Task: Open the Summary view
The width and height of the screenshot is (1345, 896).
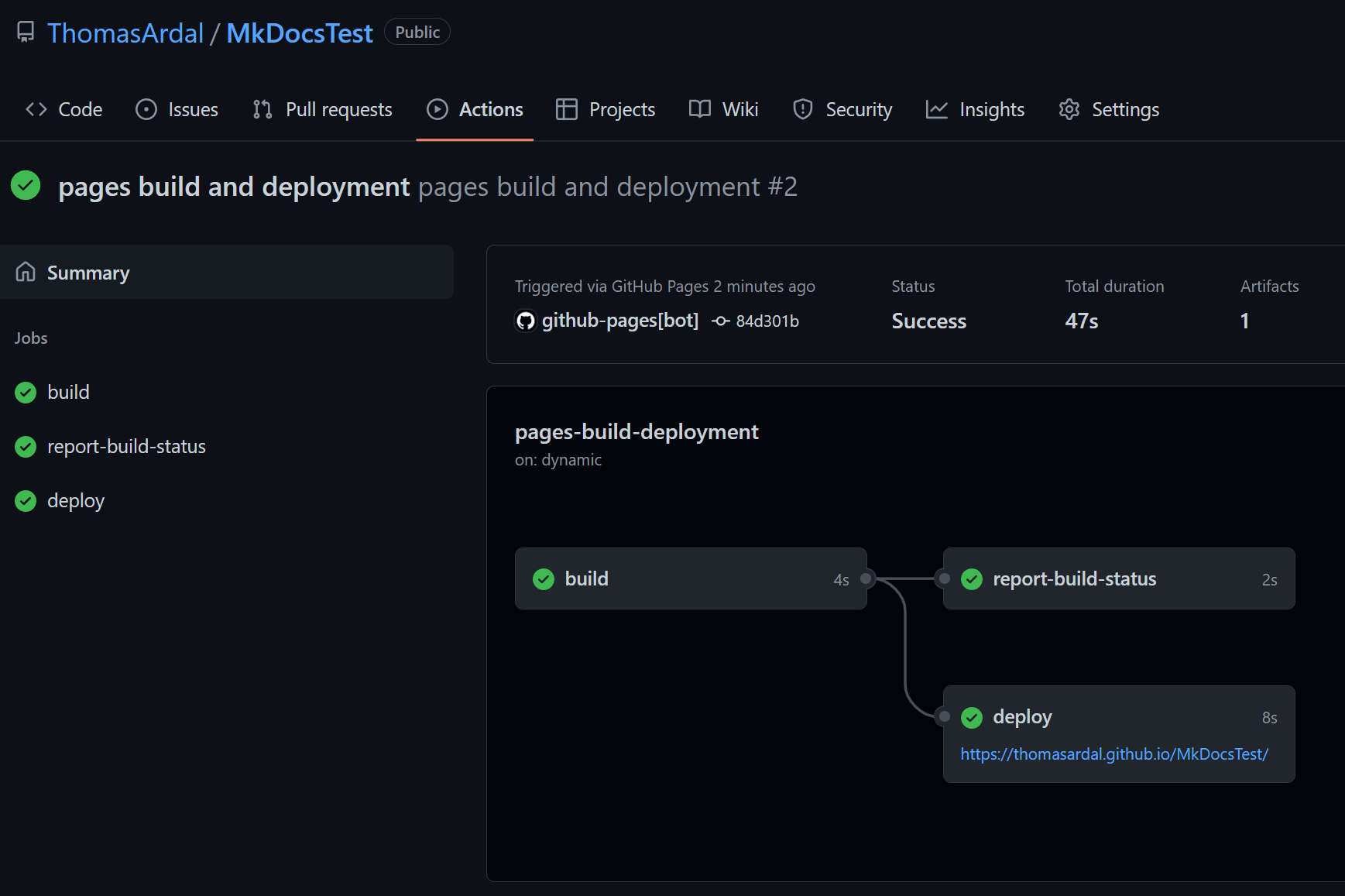Action: pos(87,273)
